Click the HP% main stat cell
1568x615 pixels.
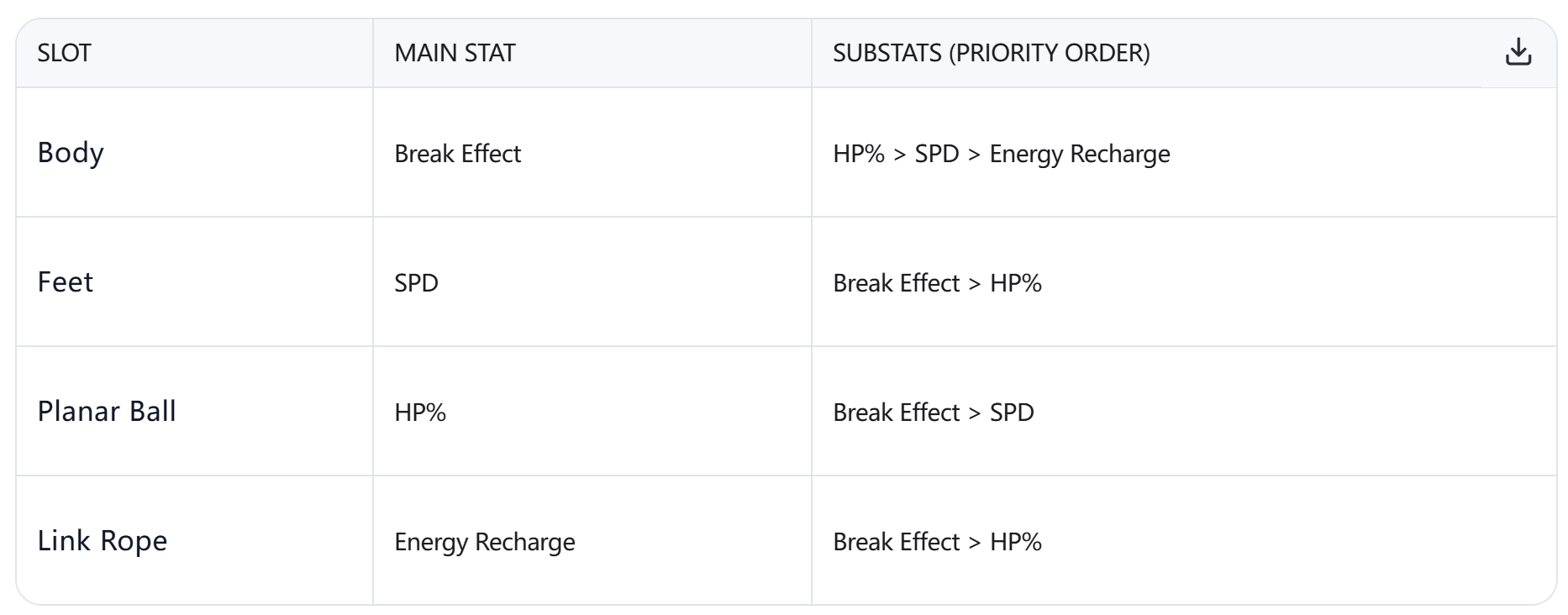(x=420, y=413)
